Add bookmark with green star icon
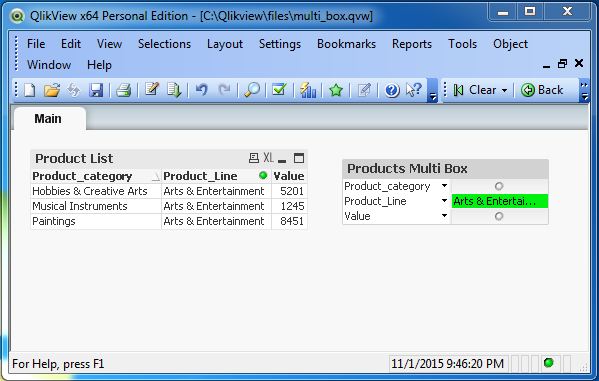The image size is (599, 381). (336, 90)
